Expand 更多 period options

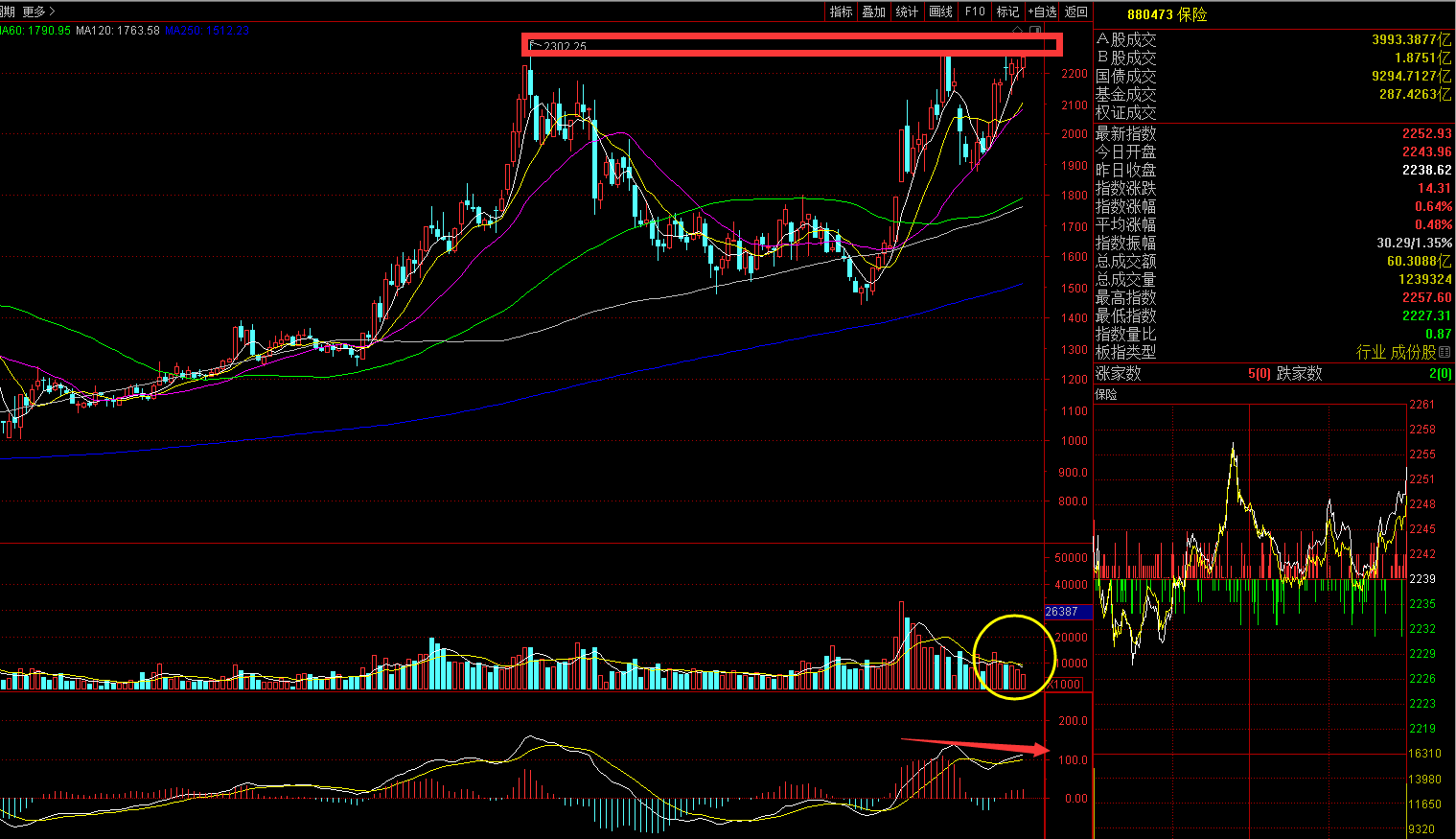tap(39, 12)
